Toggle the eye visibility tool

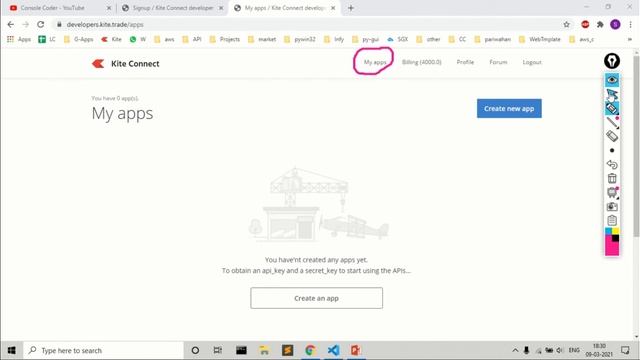coord(612,80)
